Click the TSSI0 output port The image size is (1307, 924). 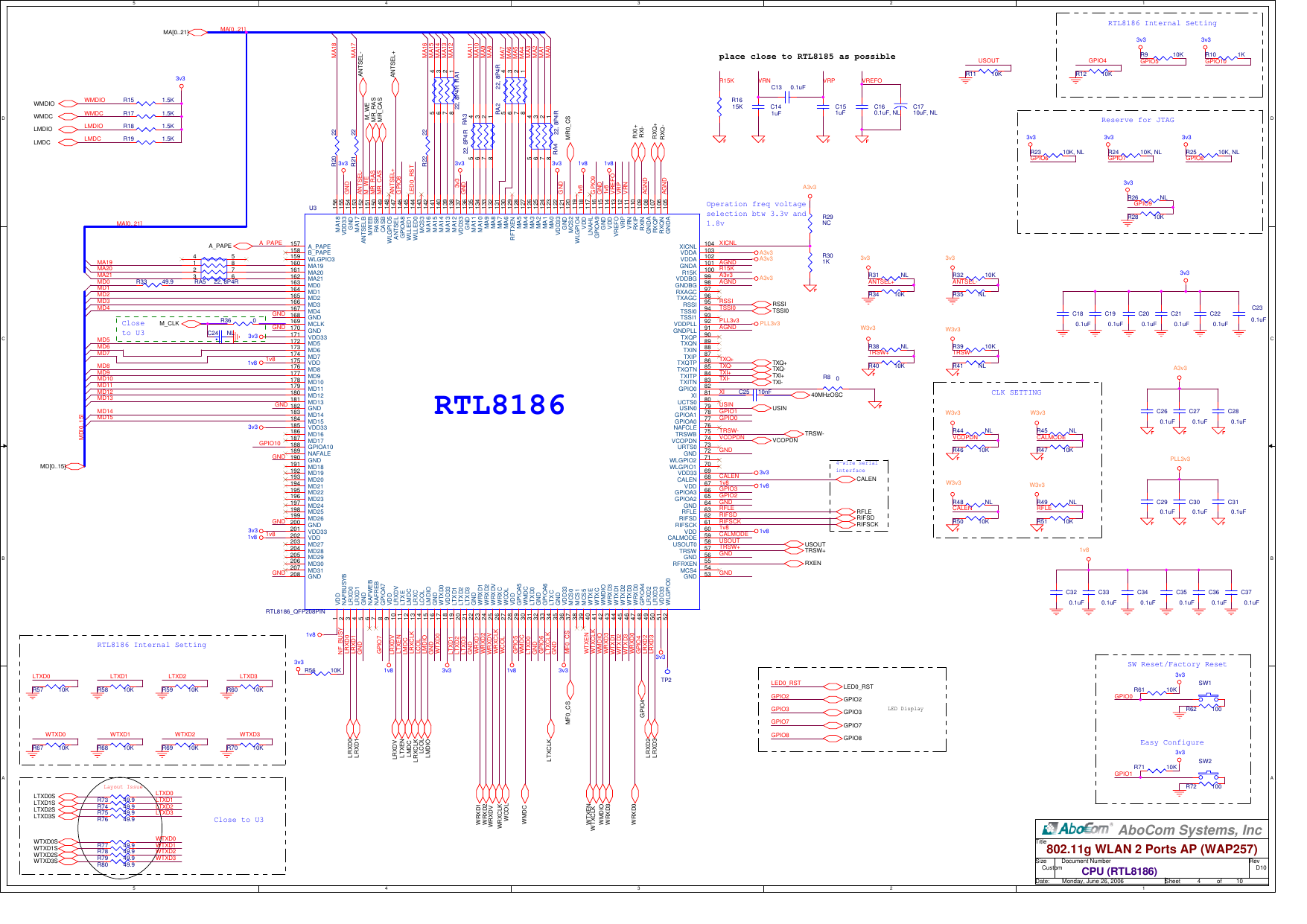[x=762, y=310]
